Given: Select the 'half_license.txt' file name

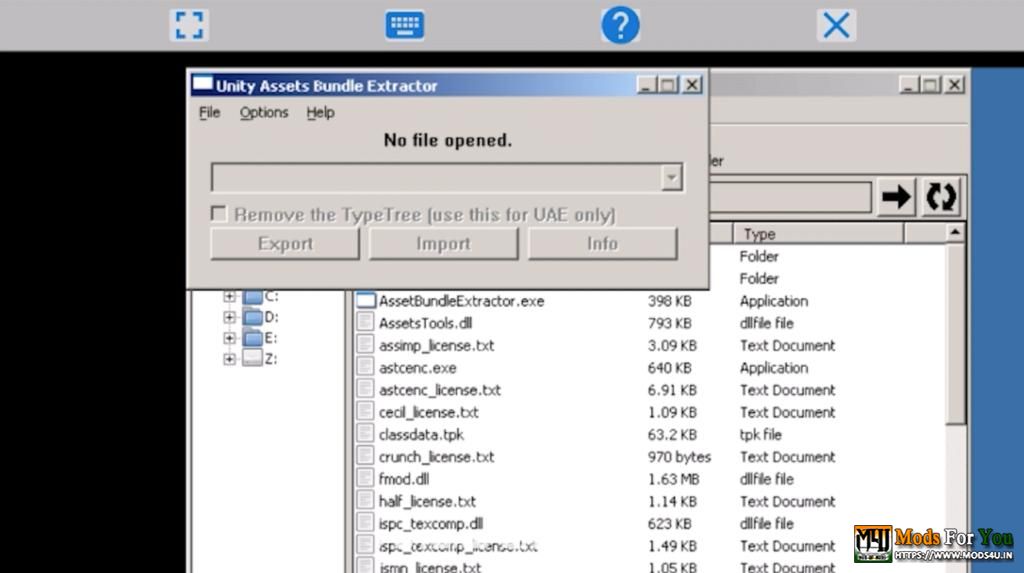Looking at the screenshot, I should pos(427,501).
